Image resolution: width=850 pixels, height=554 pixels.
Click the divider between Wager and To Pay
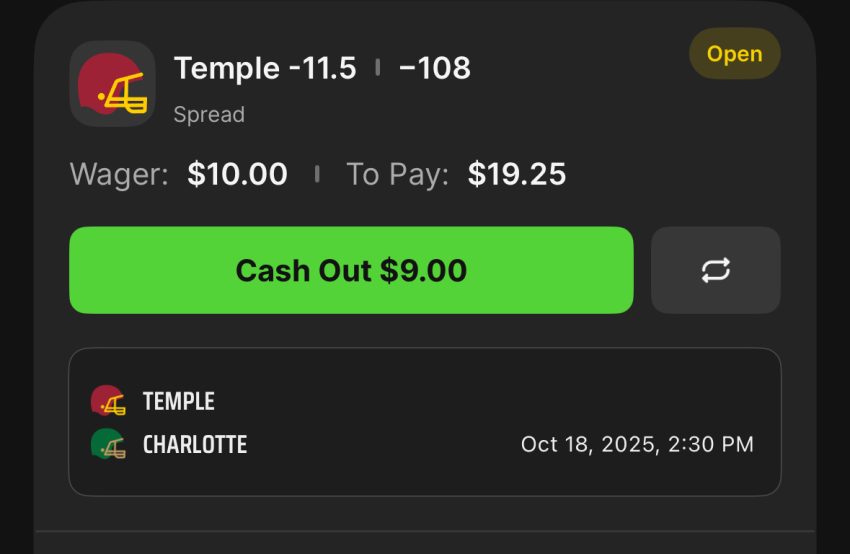pyautogui.click(x=317, y=175)
